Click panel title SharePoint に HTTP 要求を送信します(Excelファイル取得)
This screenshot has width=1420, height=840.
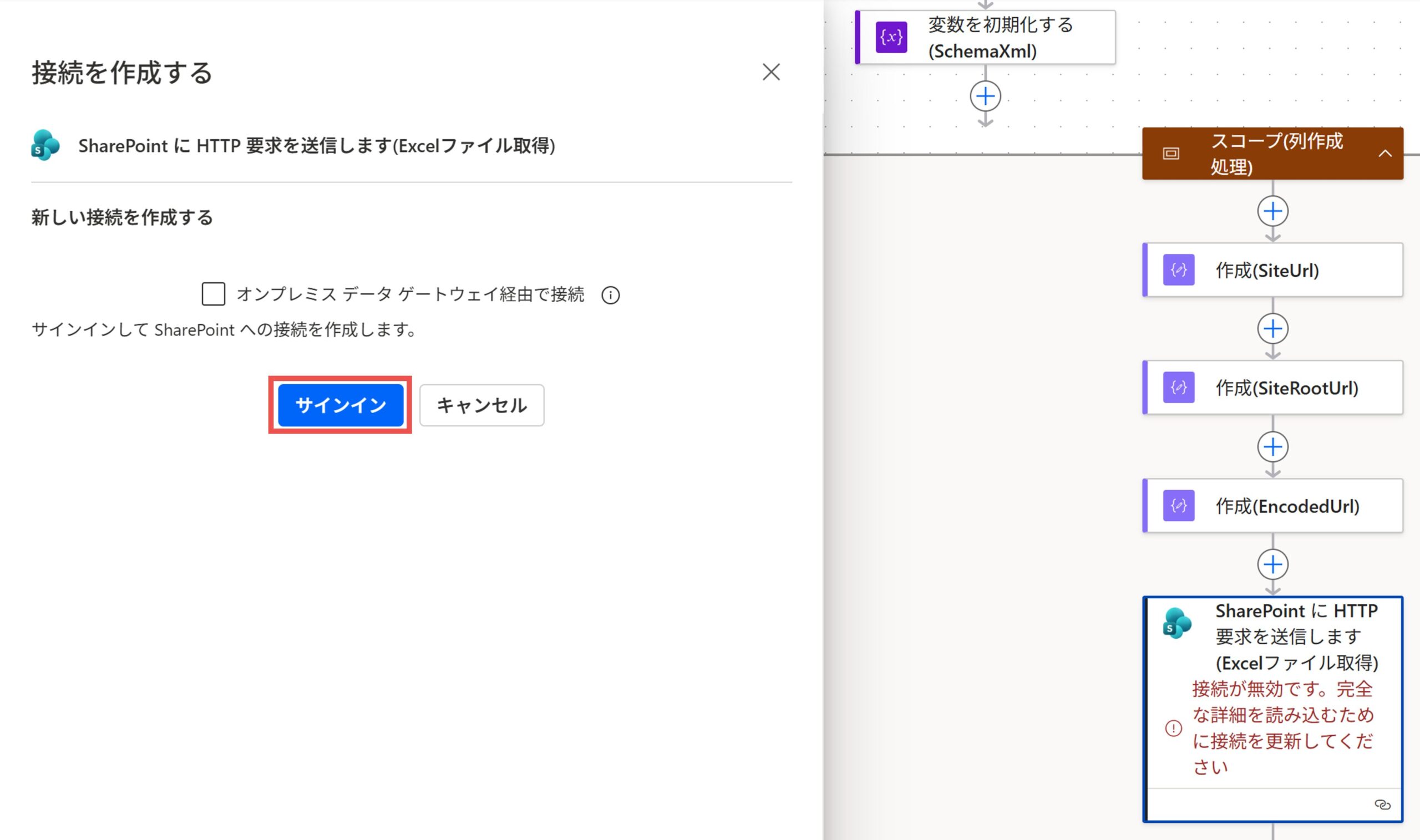point(317,146)
